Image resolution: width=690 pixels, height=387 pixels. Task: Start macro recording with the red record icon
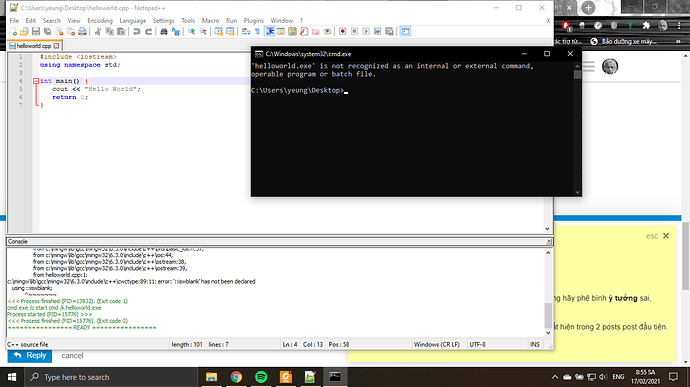point(342,32)
